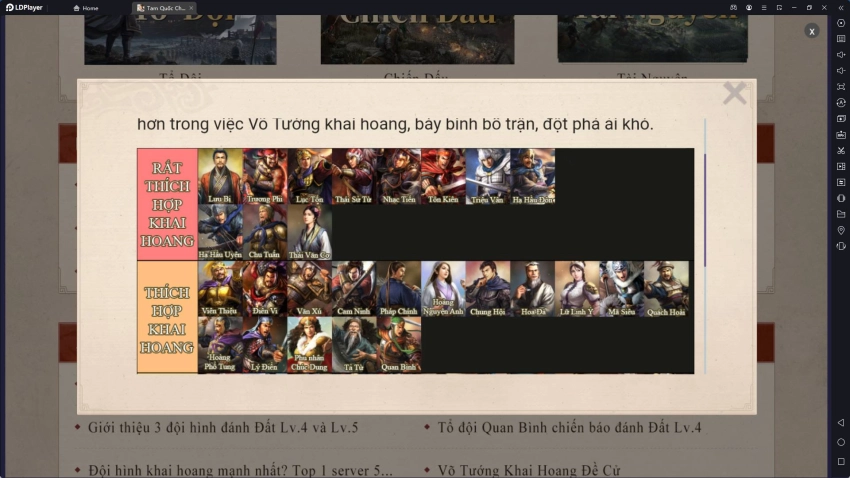The width and height of the screenshot is (850, 478).
Task: Click the scissors screenshot icon in sidebar
Action: point(841,150)
